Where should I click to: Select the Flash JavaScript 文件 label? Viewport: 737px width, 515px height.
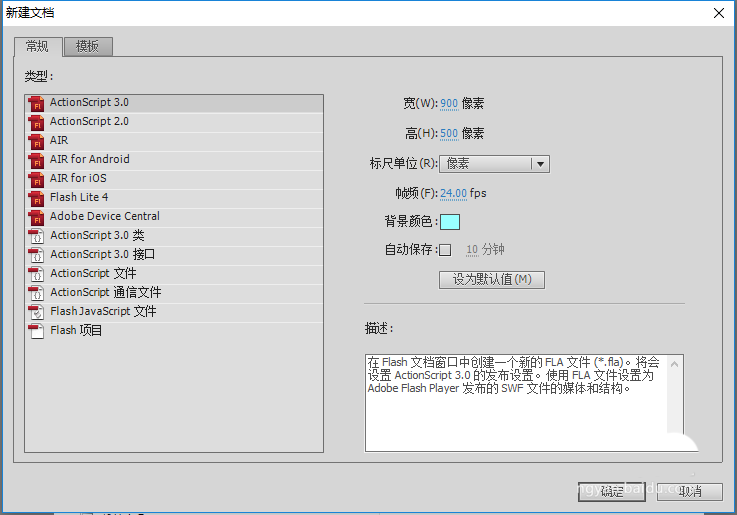pyautogui.click(x=103, y=311)
